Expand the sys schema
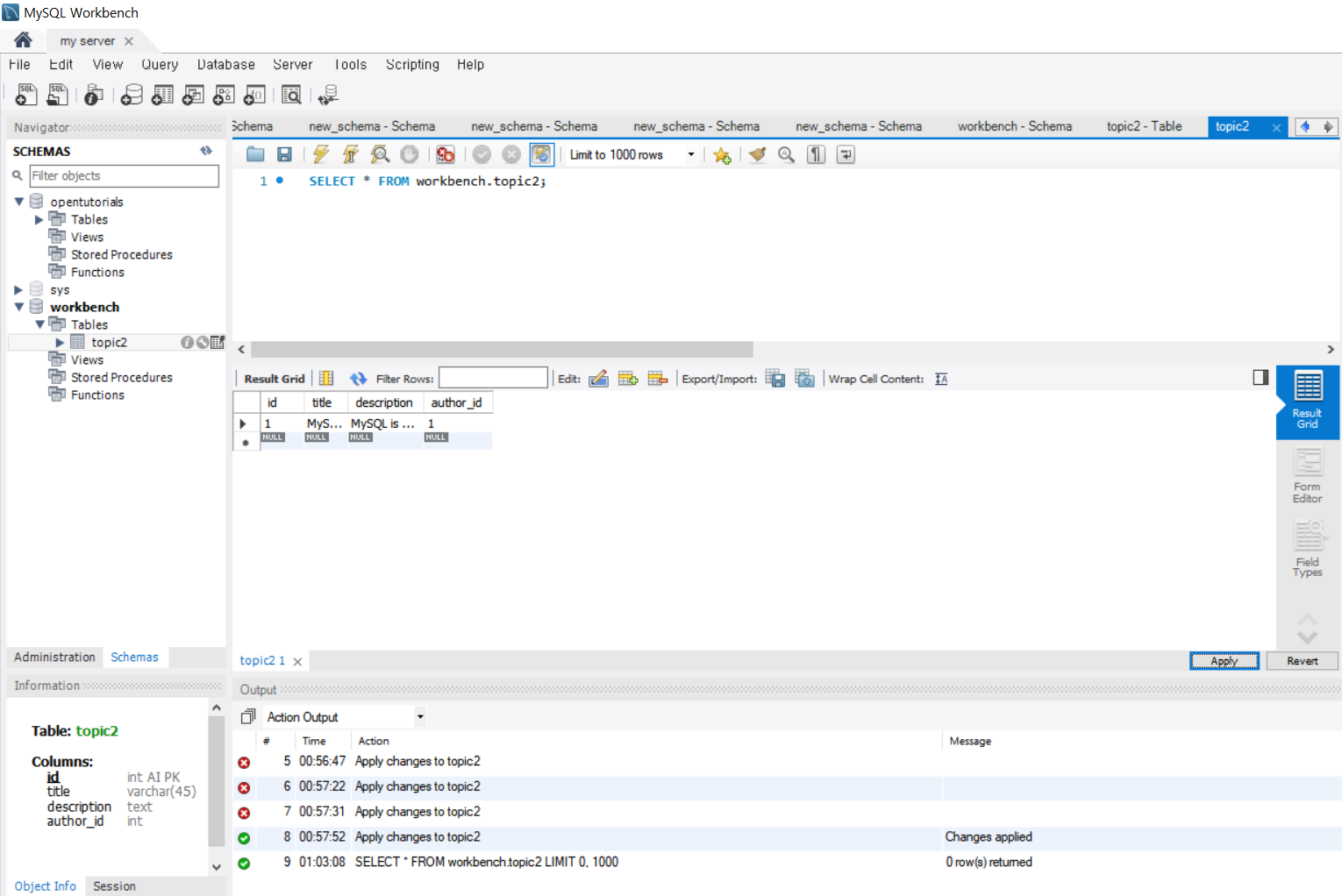 point(18,289)
